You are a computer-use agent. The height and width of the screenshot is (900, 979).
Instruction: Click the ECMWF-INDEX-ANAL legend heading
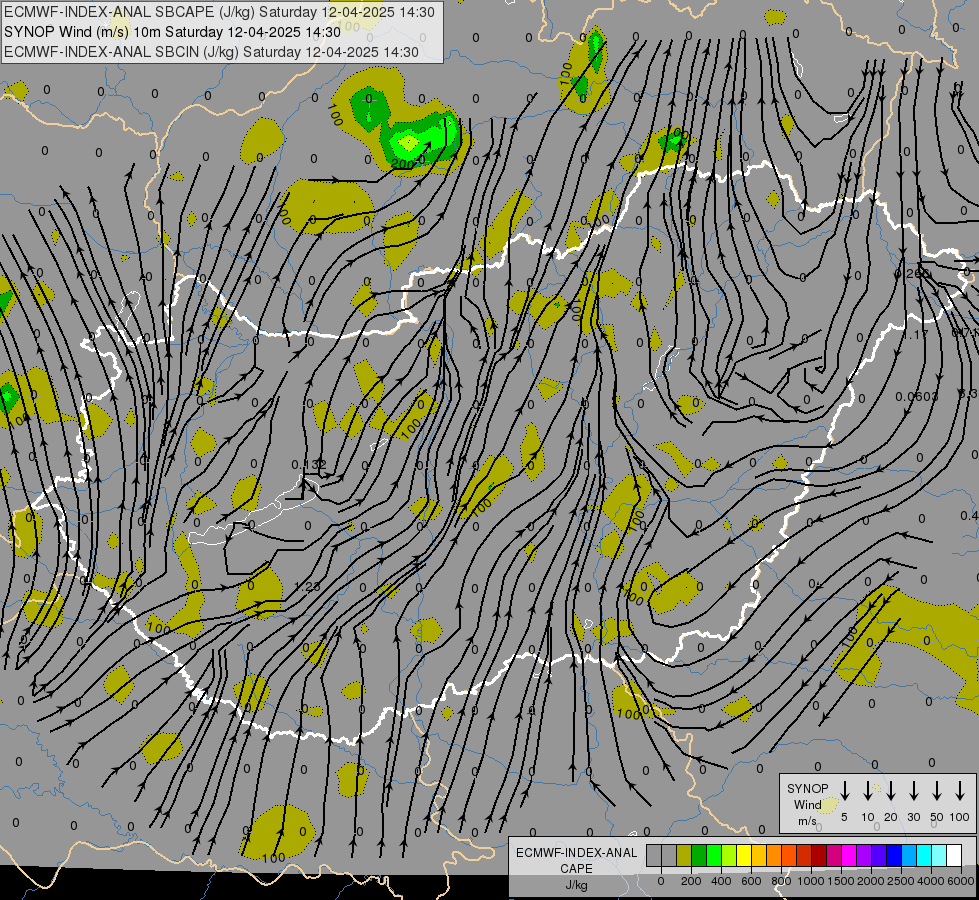(576, 853)
